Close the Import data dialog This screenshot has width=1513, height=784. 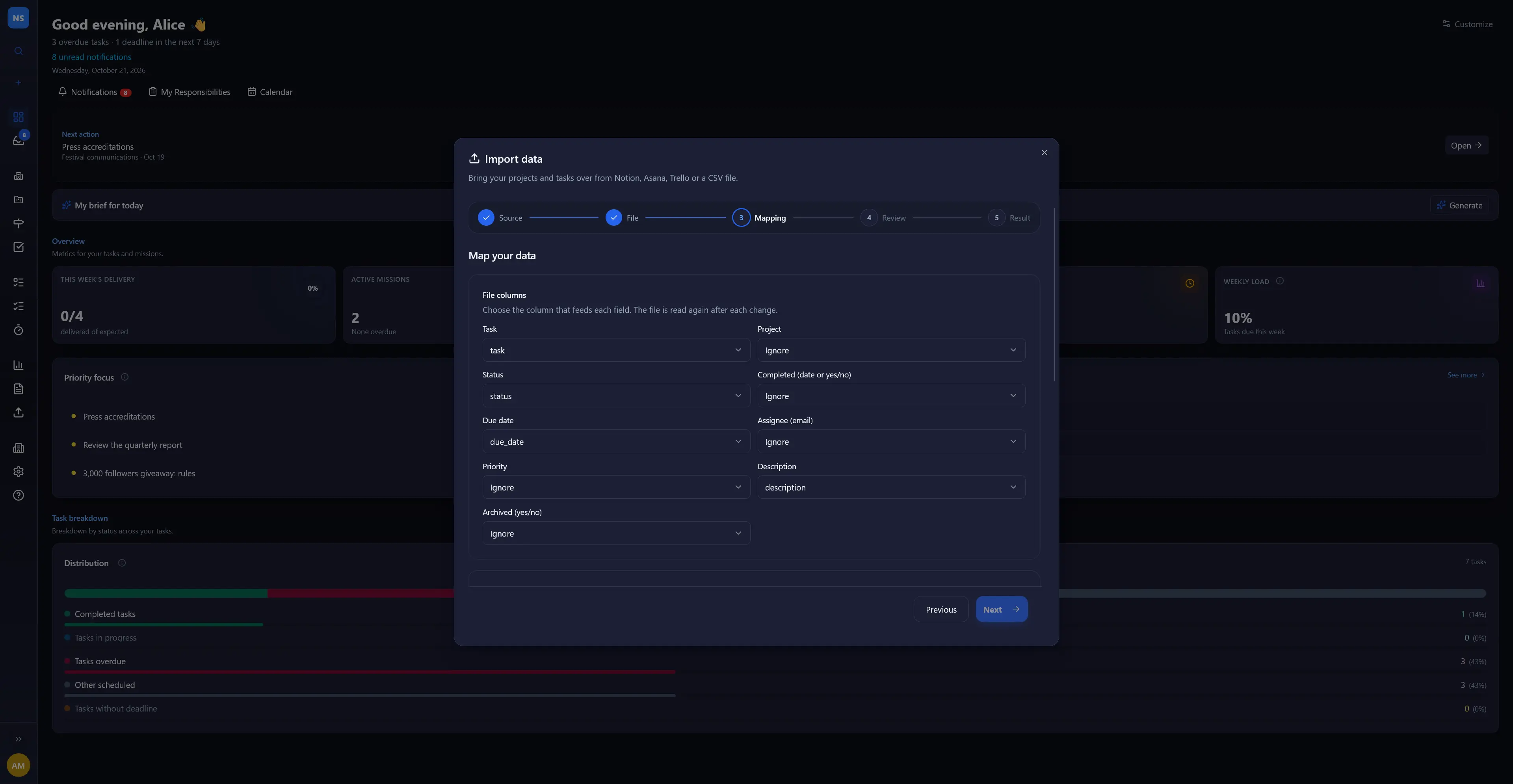(1044, 153)
